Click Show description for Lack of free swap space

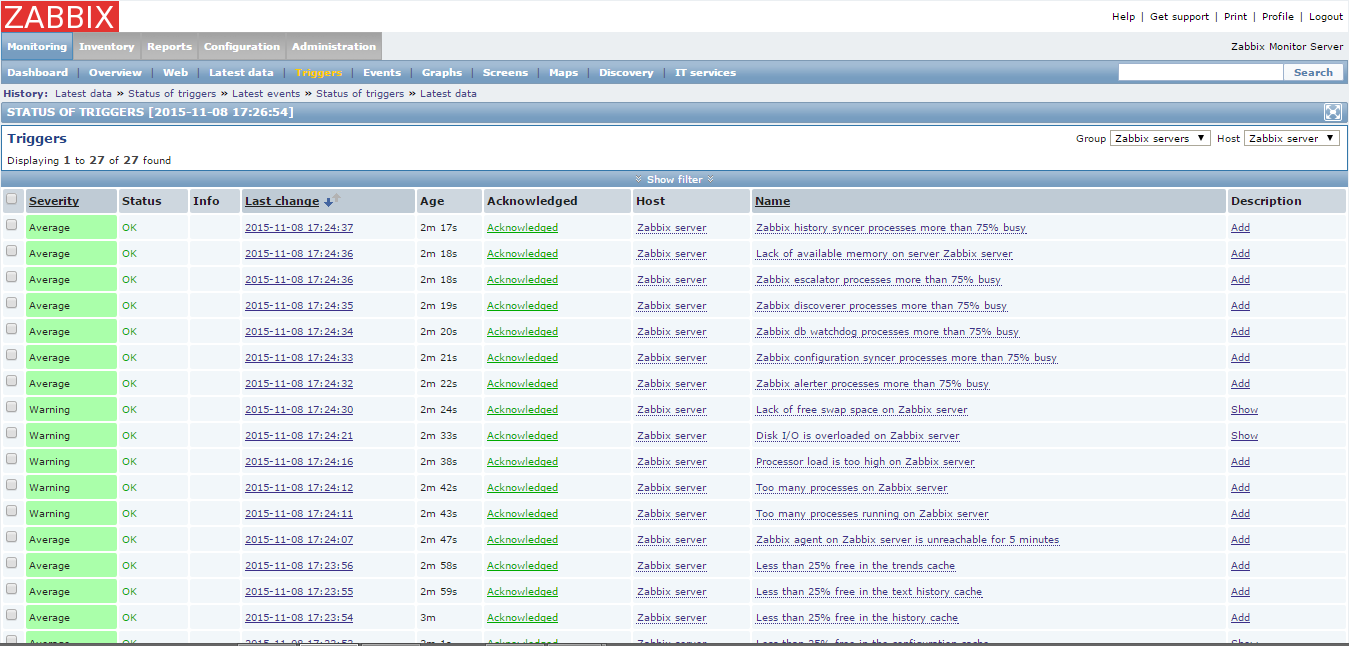coord(1244,410)
